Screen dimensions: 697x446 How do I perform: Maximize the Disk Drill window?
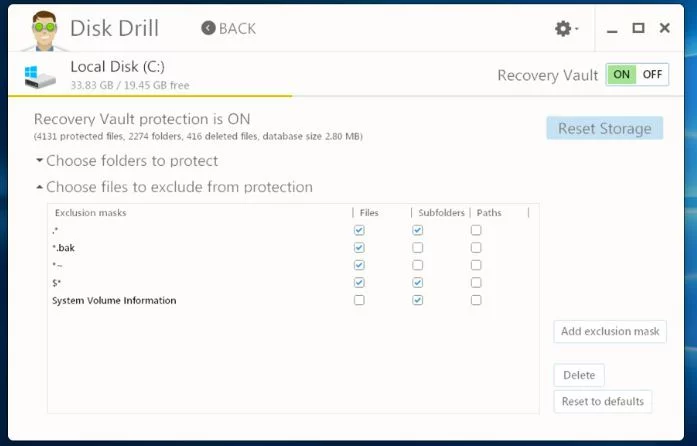638,28
